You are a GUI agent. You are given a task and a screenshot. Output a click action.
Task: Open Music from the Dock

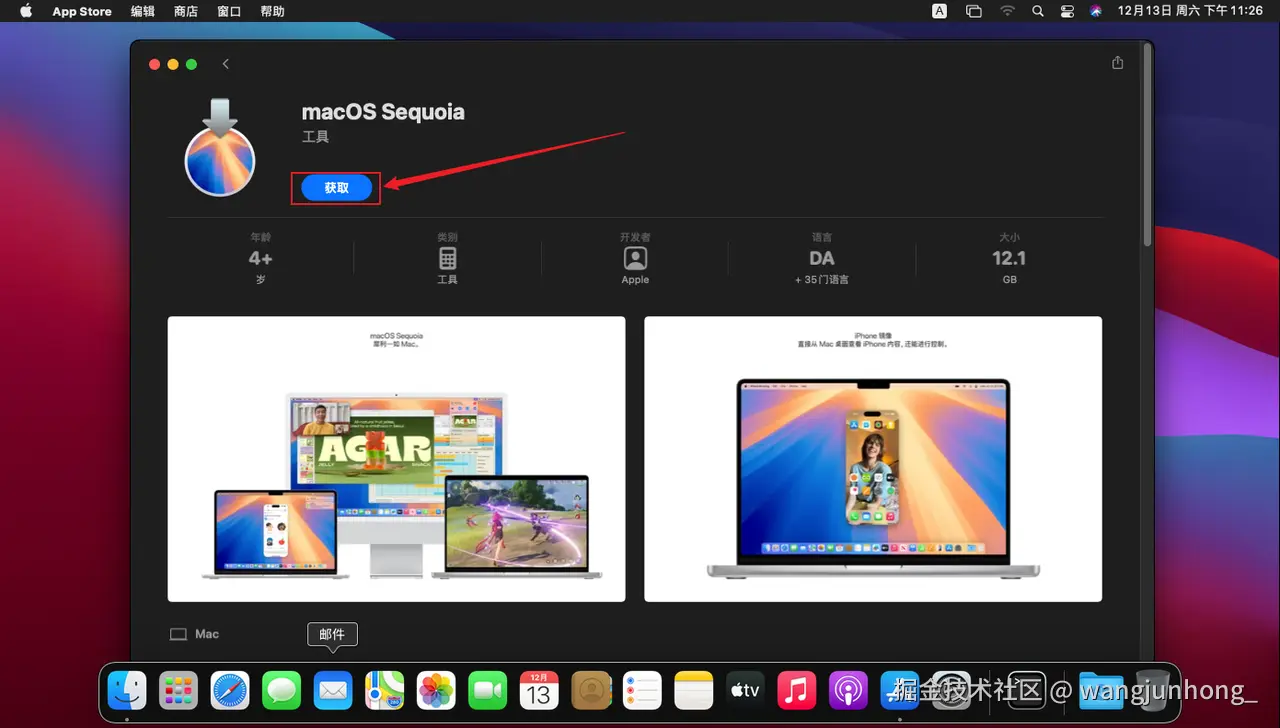(797, 690)
